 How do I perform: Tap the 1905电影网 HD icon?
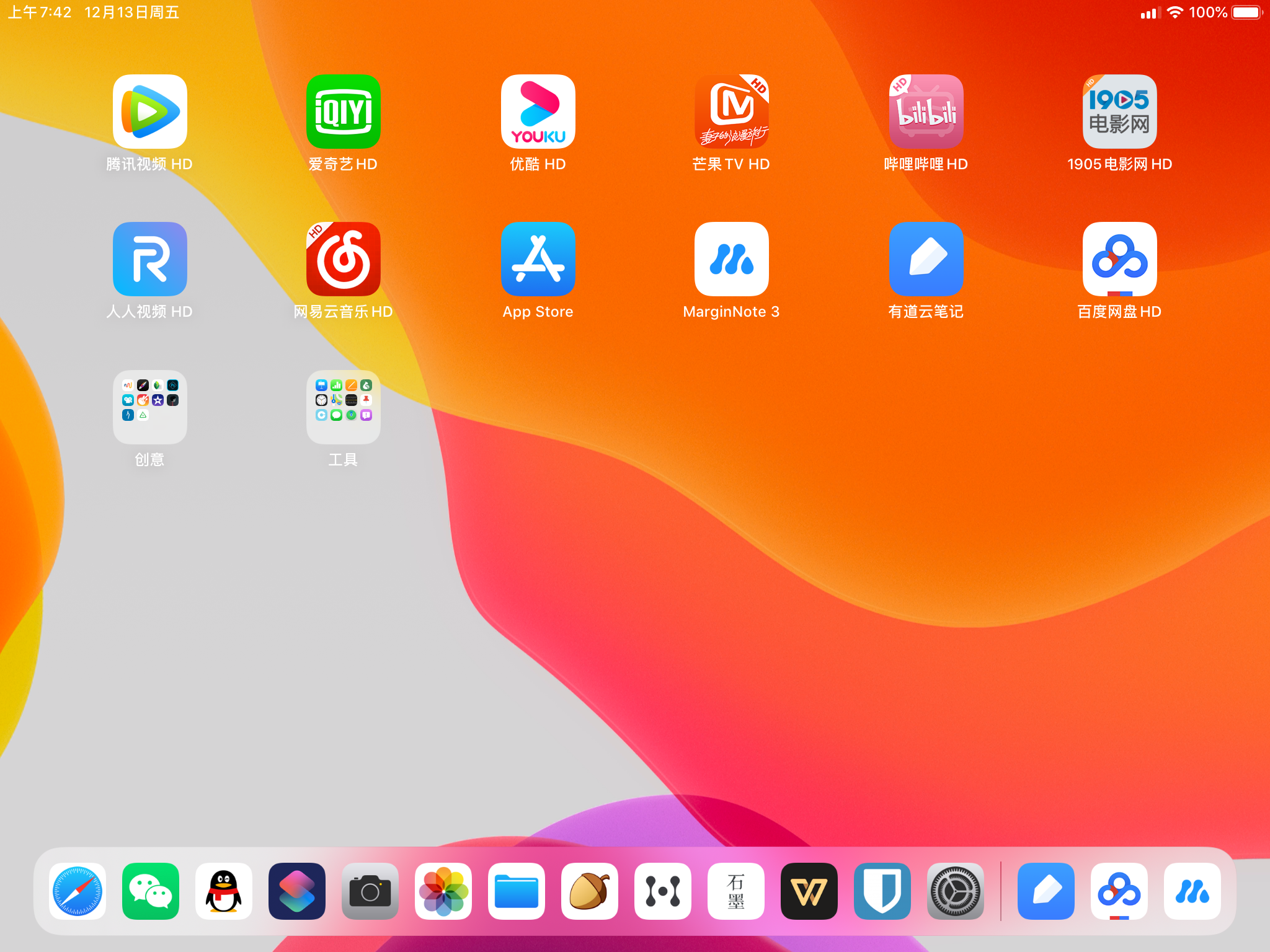(1119, 112)
